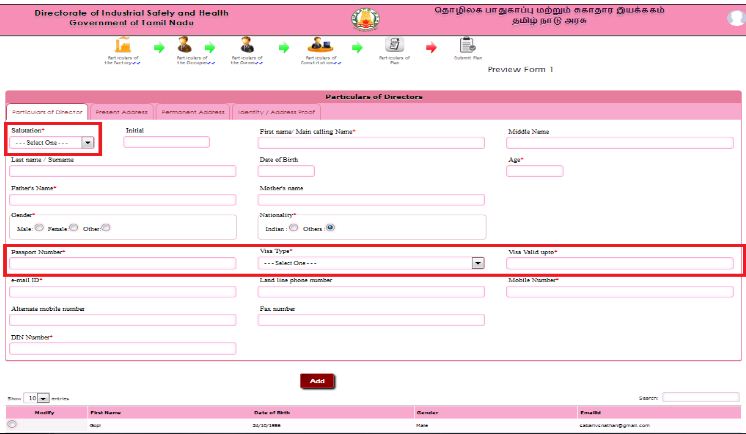Focus the table Search box
Screen dimensions: 746x434
tap(701, 397)
